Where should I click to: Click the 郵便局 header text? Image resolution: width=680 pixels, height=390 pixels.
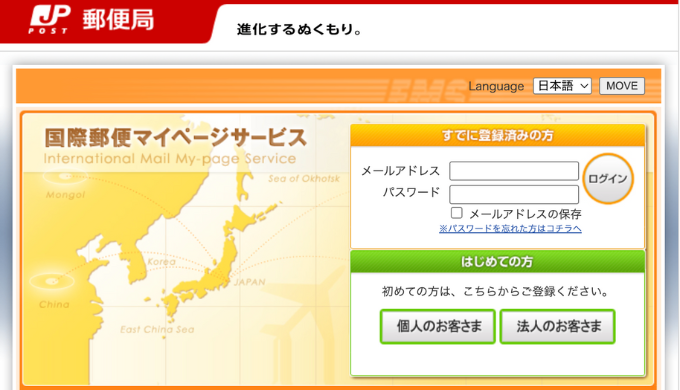tap(118, 20)
